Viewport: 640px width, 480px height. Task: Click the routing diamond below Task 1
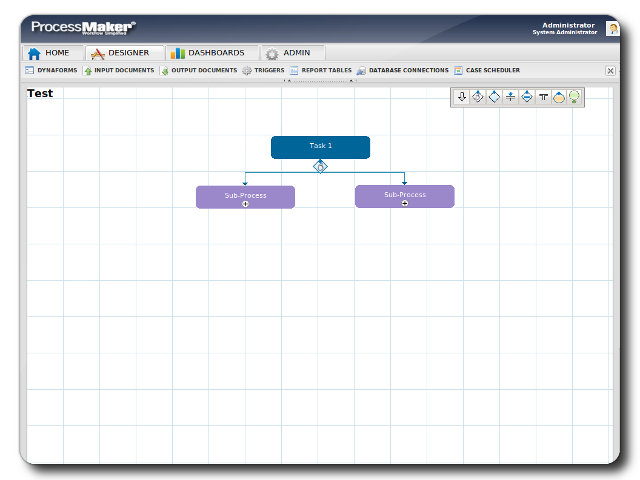320,166
